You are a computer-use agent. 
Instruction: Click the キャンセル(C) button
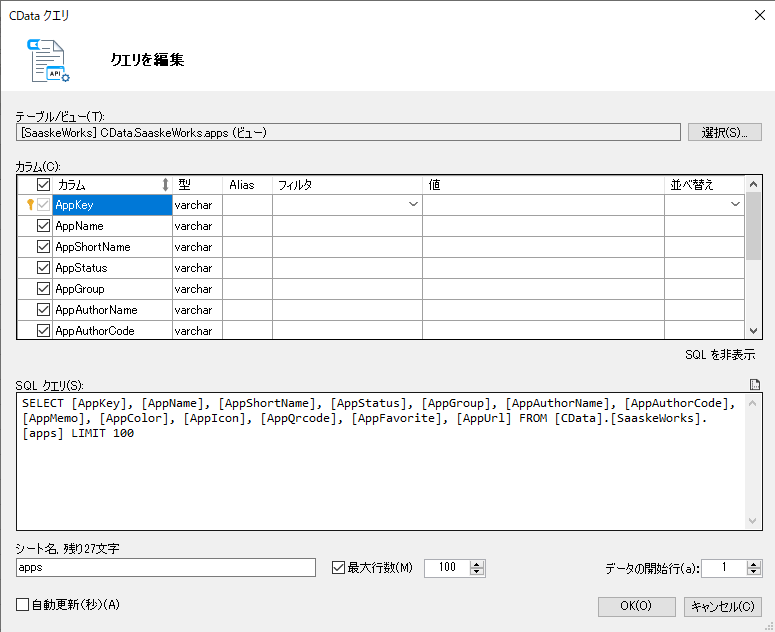click(723, 606)
